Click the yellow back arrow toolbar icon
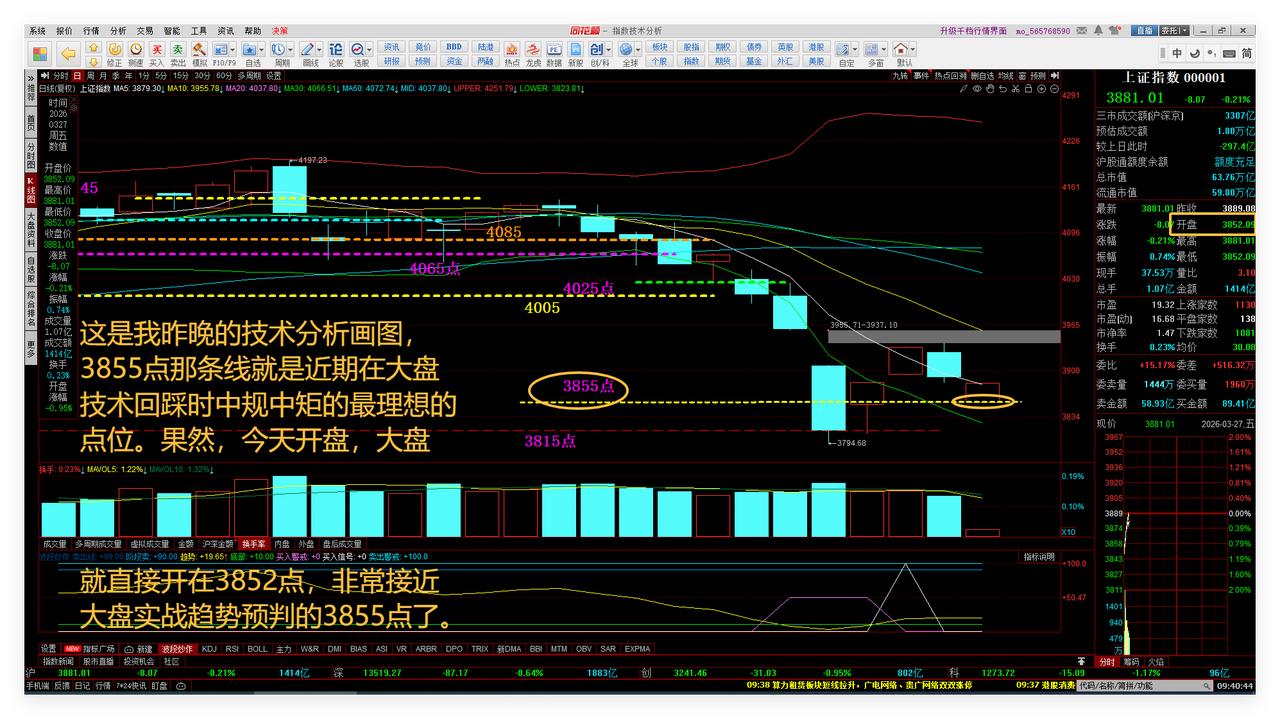1280x719 pixels. (67, 53)
